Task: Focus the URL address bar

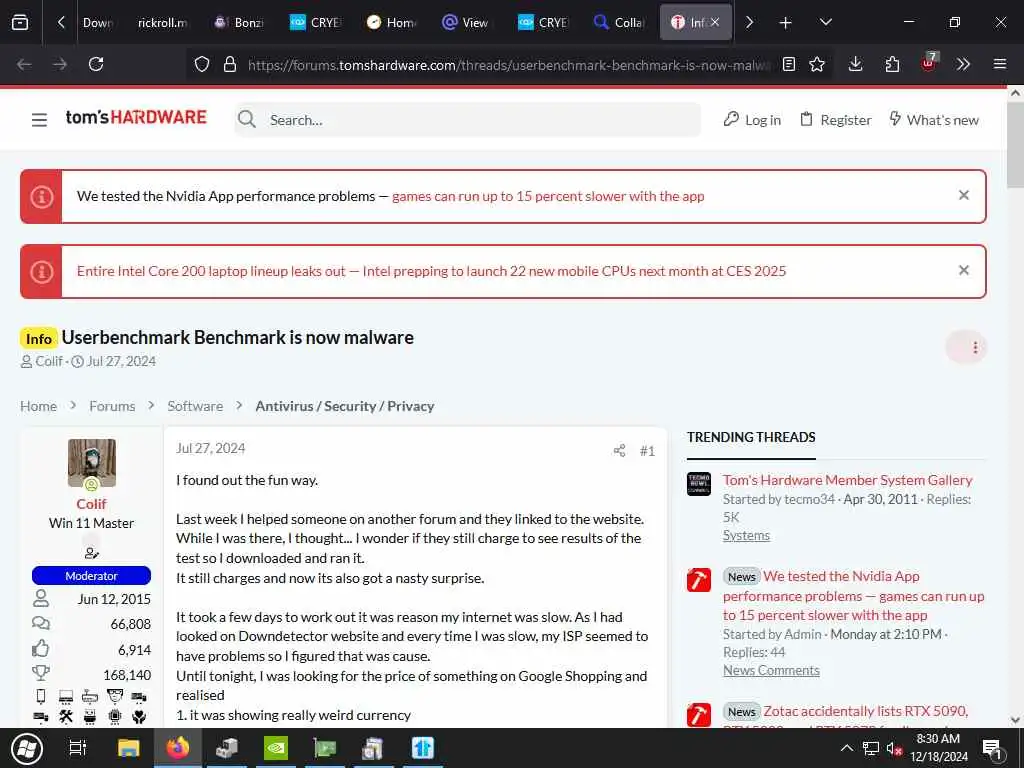Action: click(x=509, y=64)
